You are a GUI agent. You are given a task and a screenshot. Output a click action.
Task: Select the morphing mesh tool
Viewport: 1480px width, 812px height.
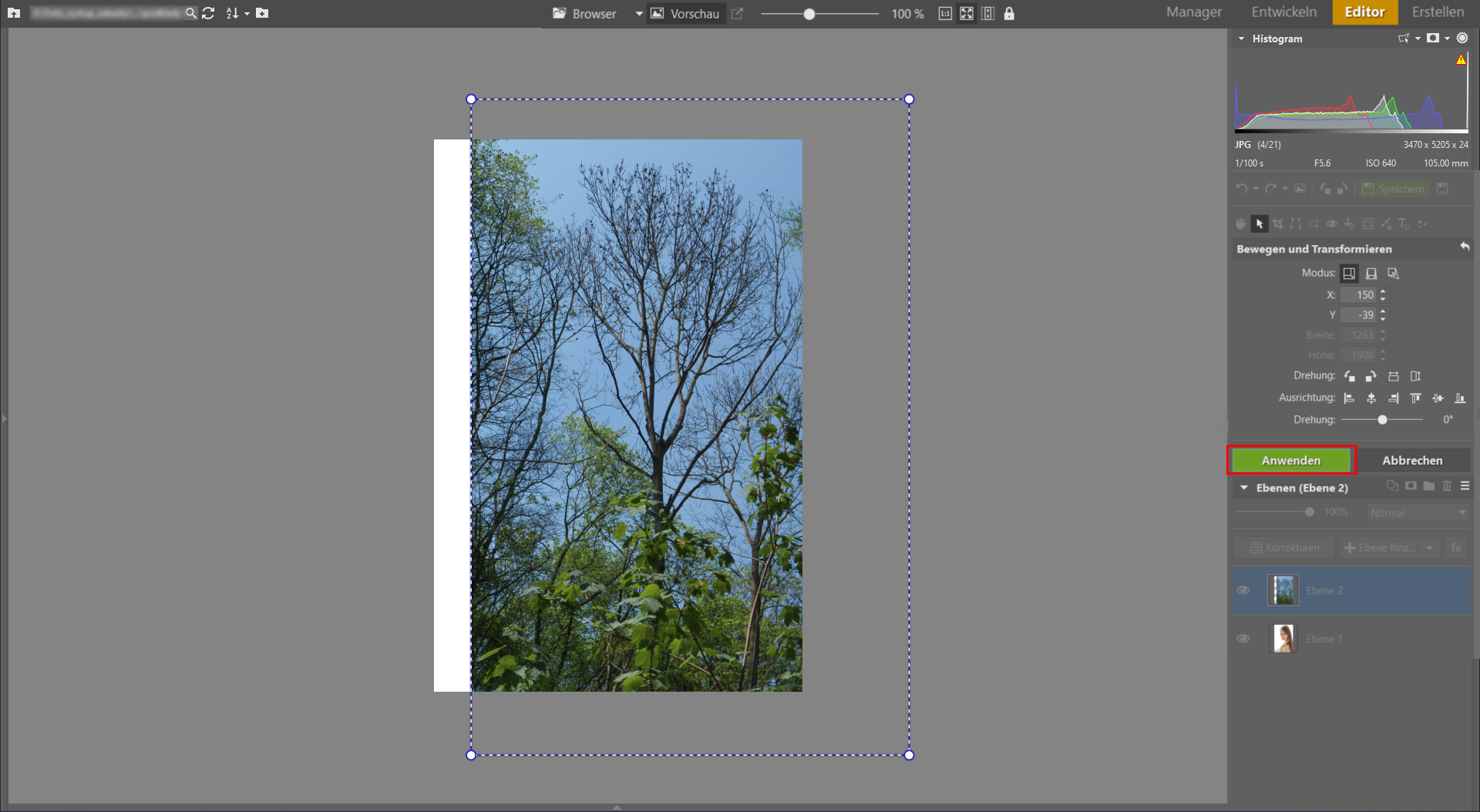[x=1367, y=224]
